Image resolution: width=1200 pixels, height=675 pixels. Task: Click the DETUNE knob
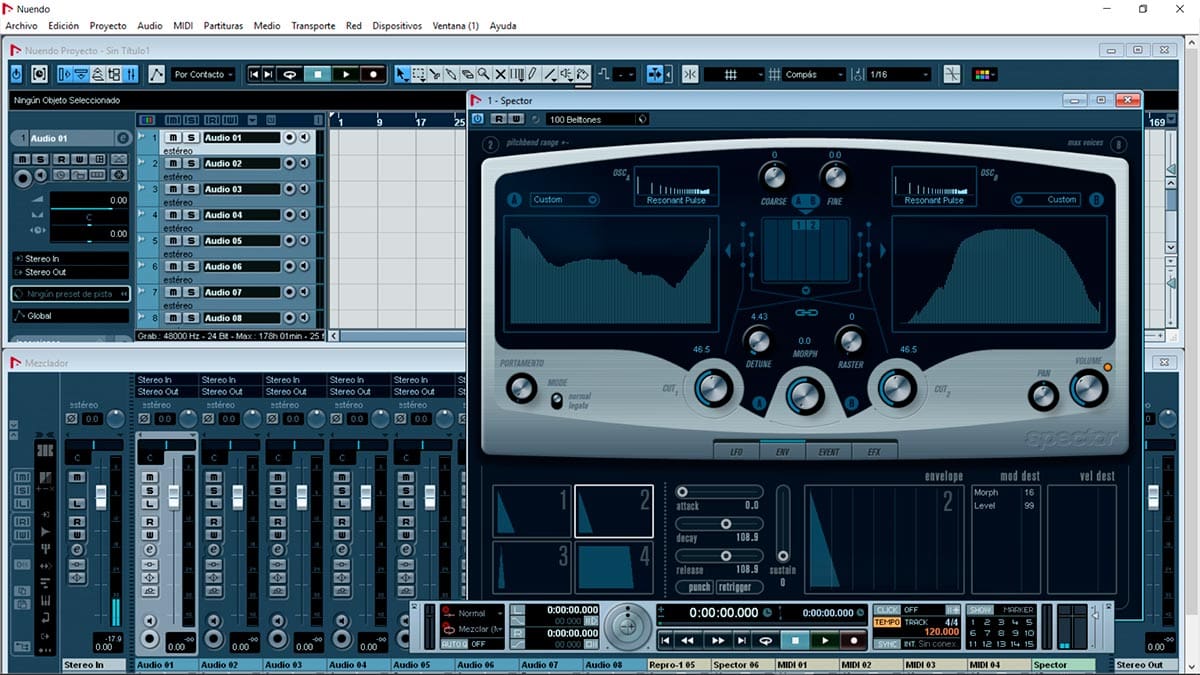click(x=758, y=341)
